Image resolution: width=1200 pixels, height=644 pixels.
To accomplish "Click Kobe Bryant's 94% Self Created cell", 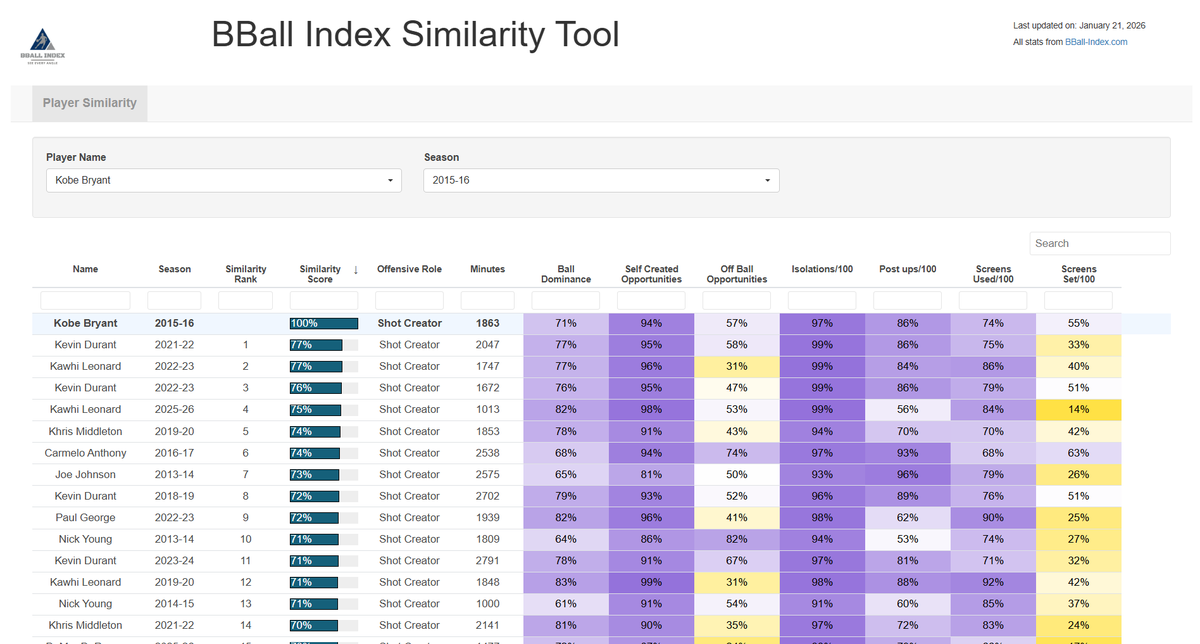I will (651, 323).
